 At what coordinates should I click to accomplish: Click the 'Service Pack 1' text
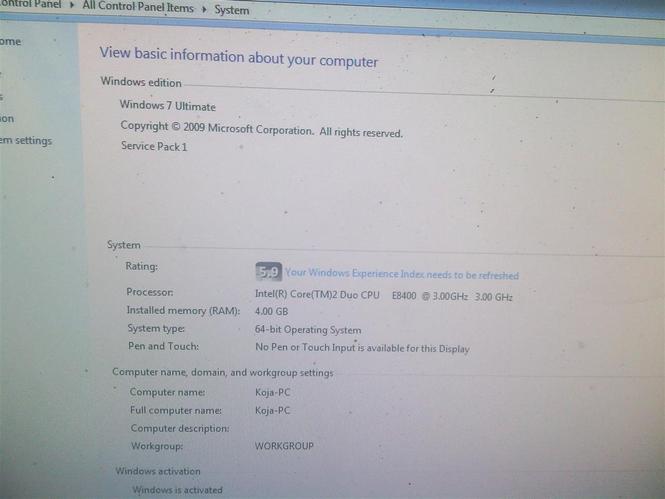pos(154,146)
